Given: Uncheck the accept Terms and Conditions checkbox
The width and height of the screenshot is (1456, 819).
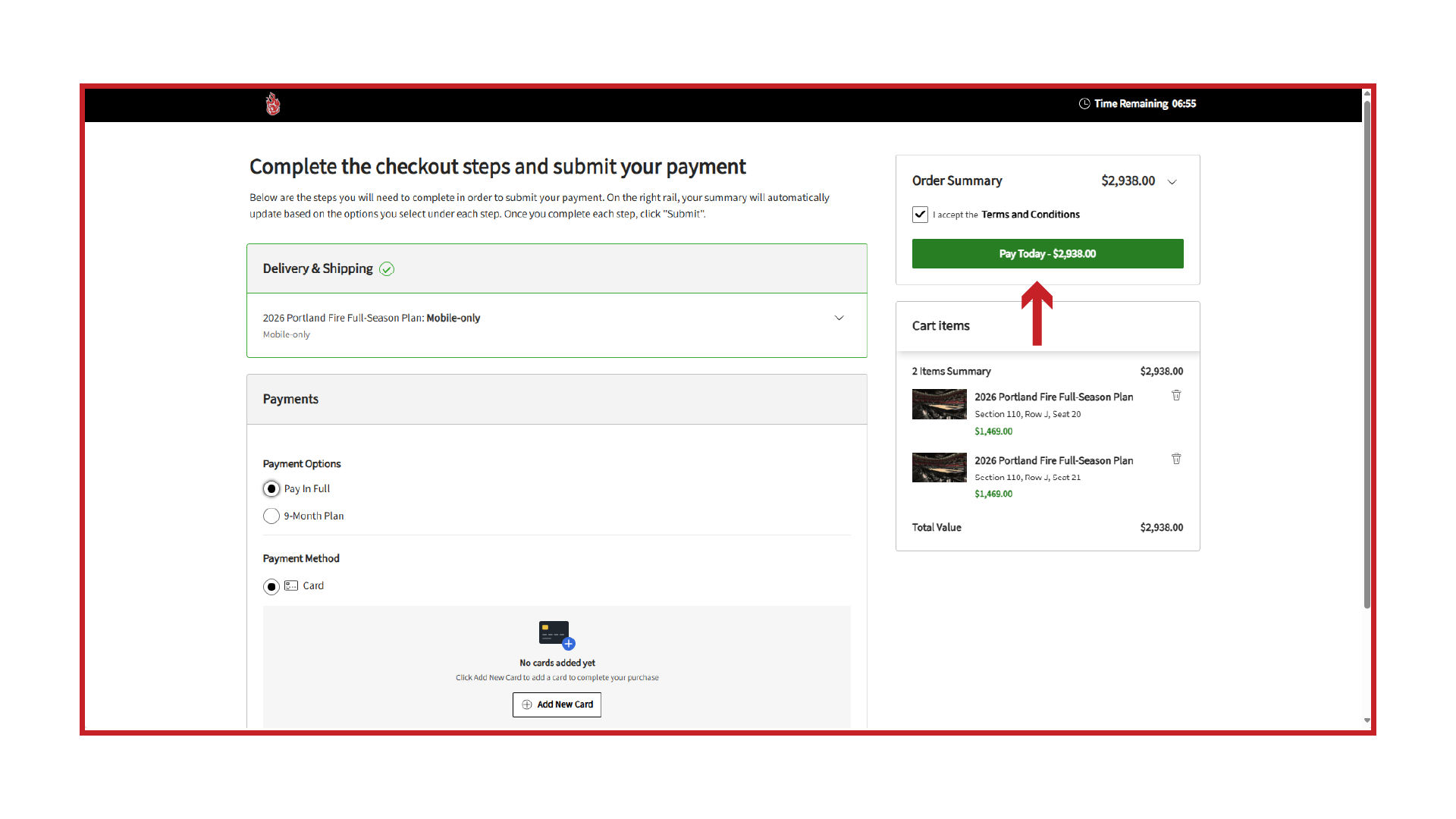Looking at the screenshot, I should click(x=920, y=215).
